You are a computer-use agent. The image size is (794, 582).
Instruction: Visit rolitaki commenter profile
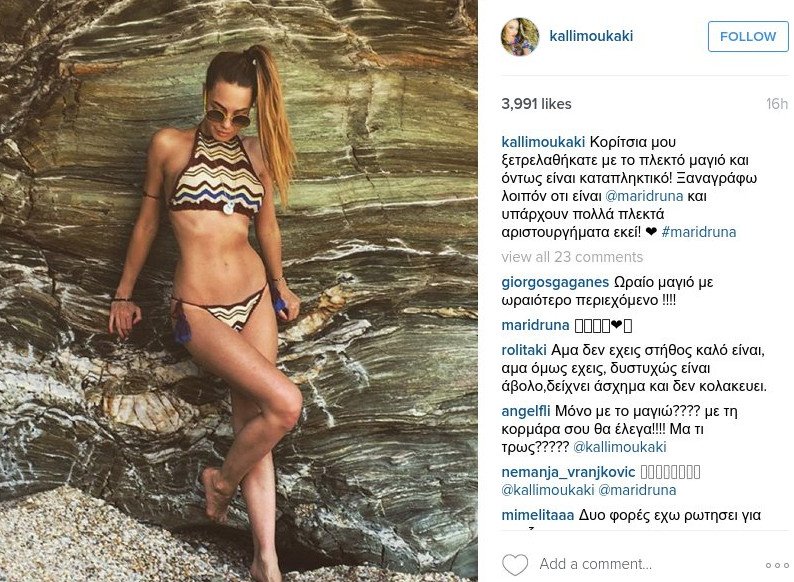pos(524,350)
